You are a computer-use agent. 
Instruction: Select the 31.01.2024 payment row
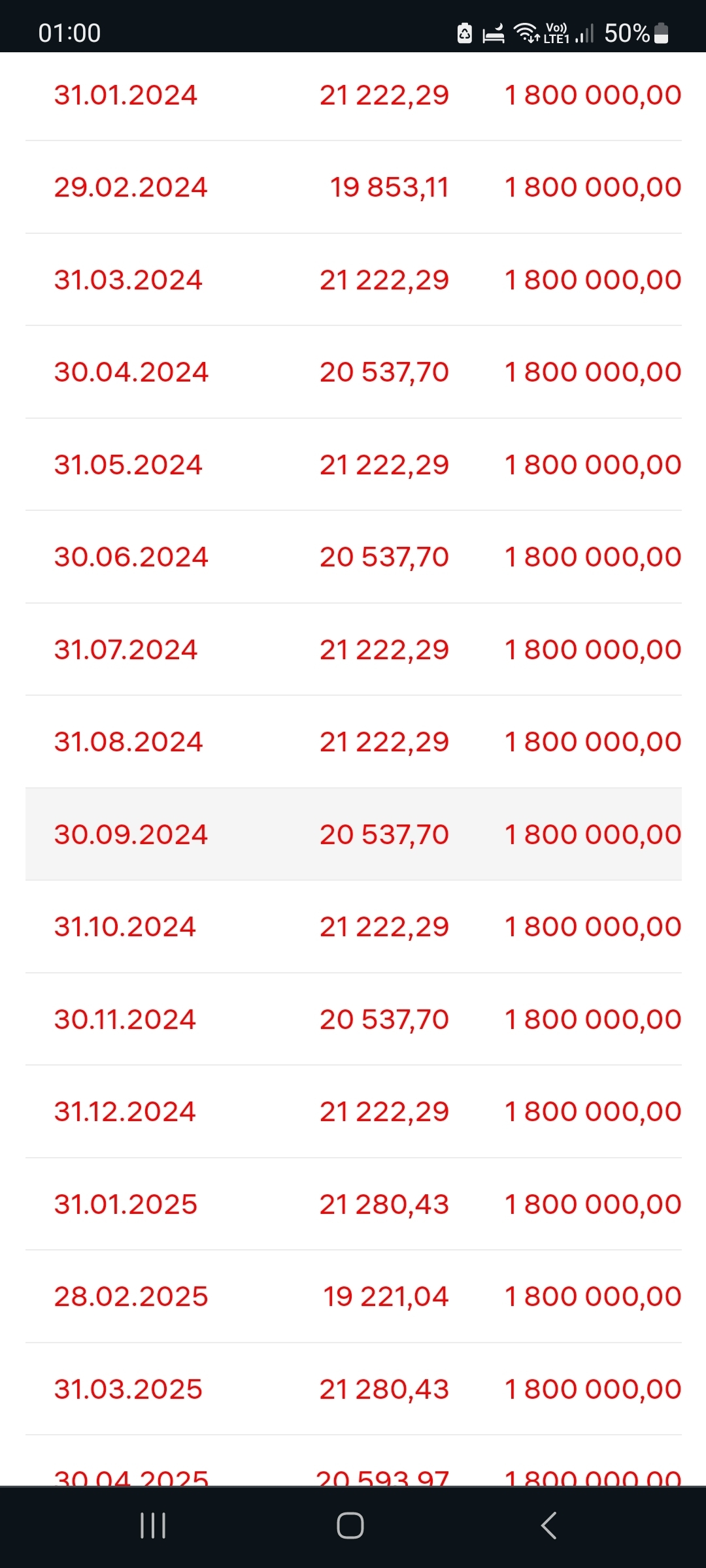pos(353,95)
